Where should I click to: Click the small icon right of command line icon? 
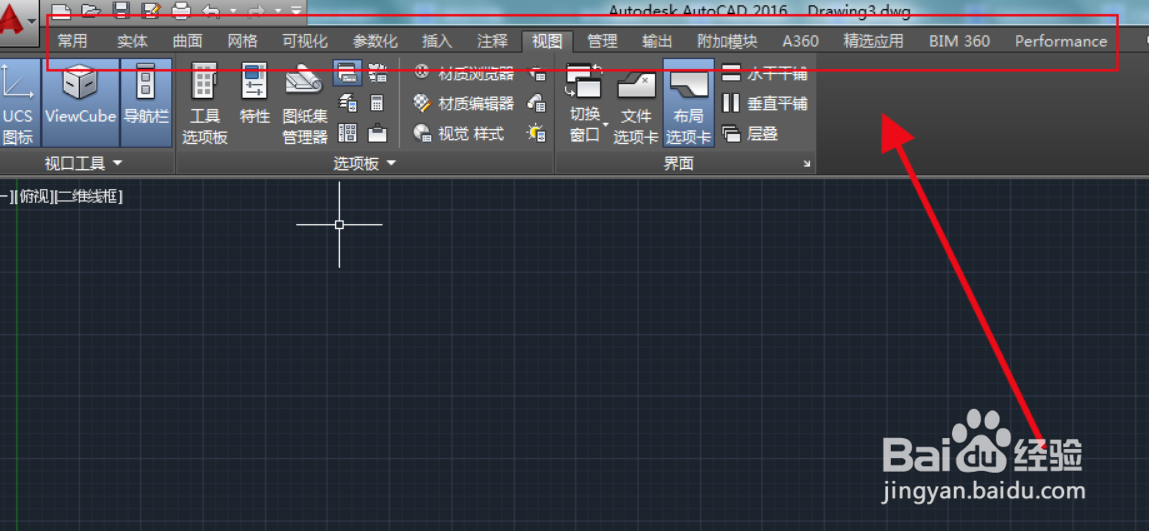click(377, 73)
